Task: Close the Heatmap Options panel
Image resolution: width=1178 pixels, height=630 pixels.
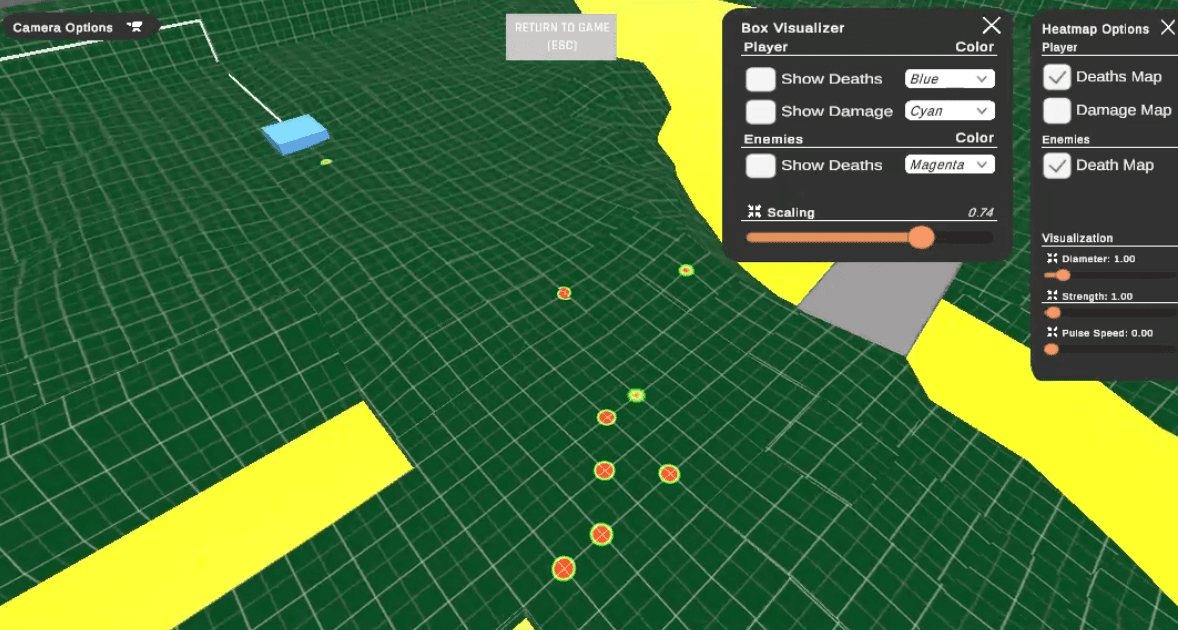Action: (x=1168, y=28)
